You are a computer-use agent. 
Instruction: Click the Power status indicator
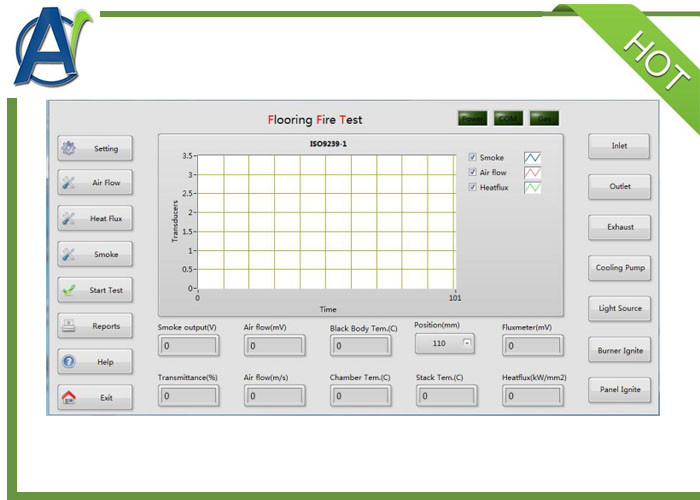point(472,119)
